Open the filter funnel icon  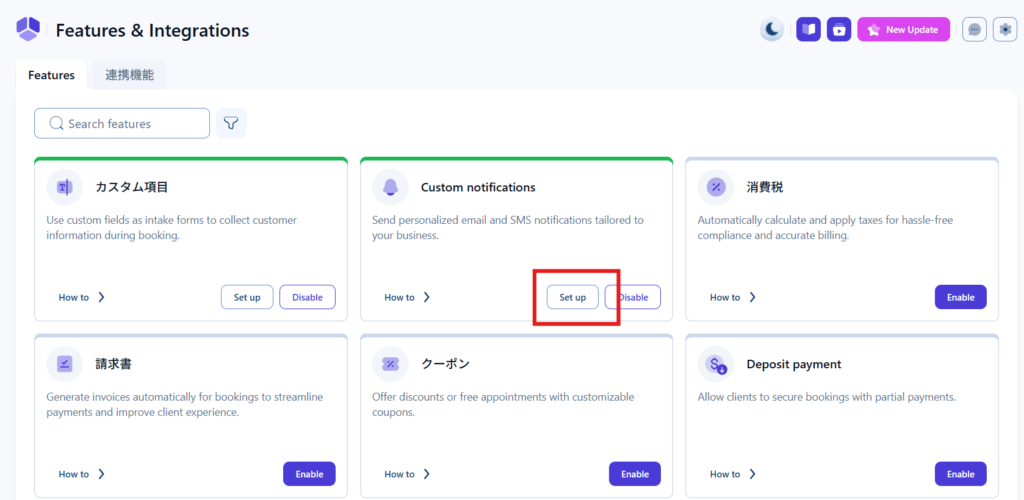(231, 123)
